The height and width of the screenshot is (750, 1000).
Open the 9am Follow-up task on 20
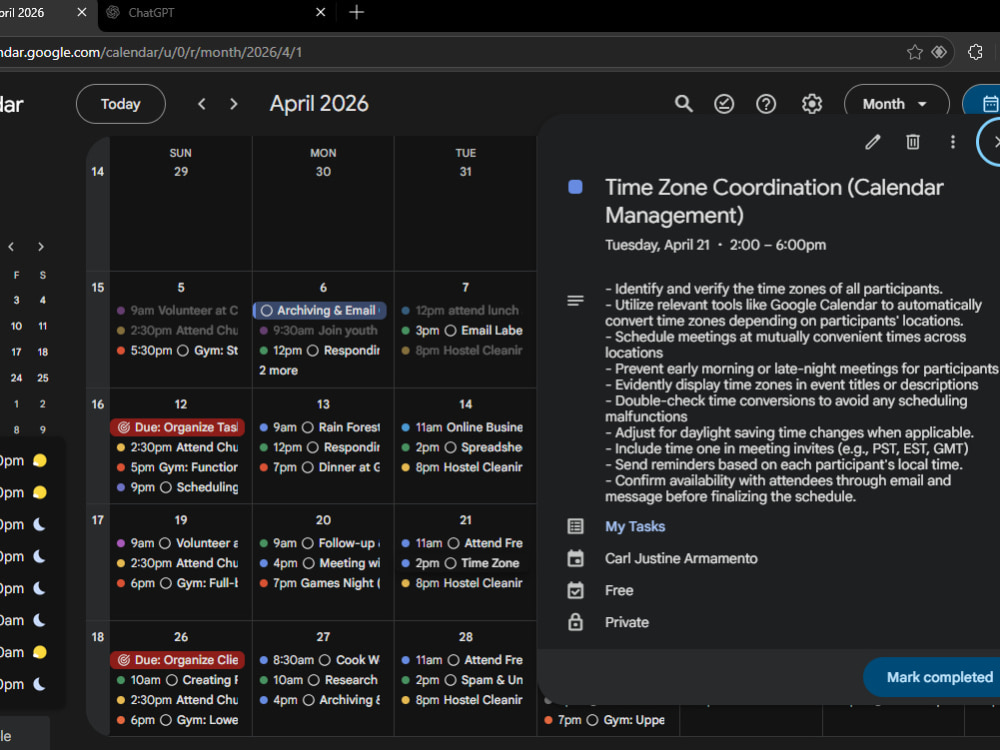tap(320, 543)
